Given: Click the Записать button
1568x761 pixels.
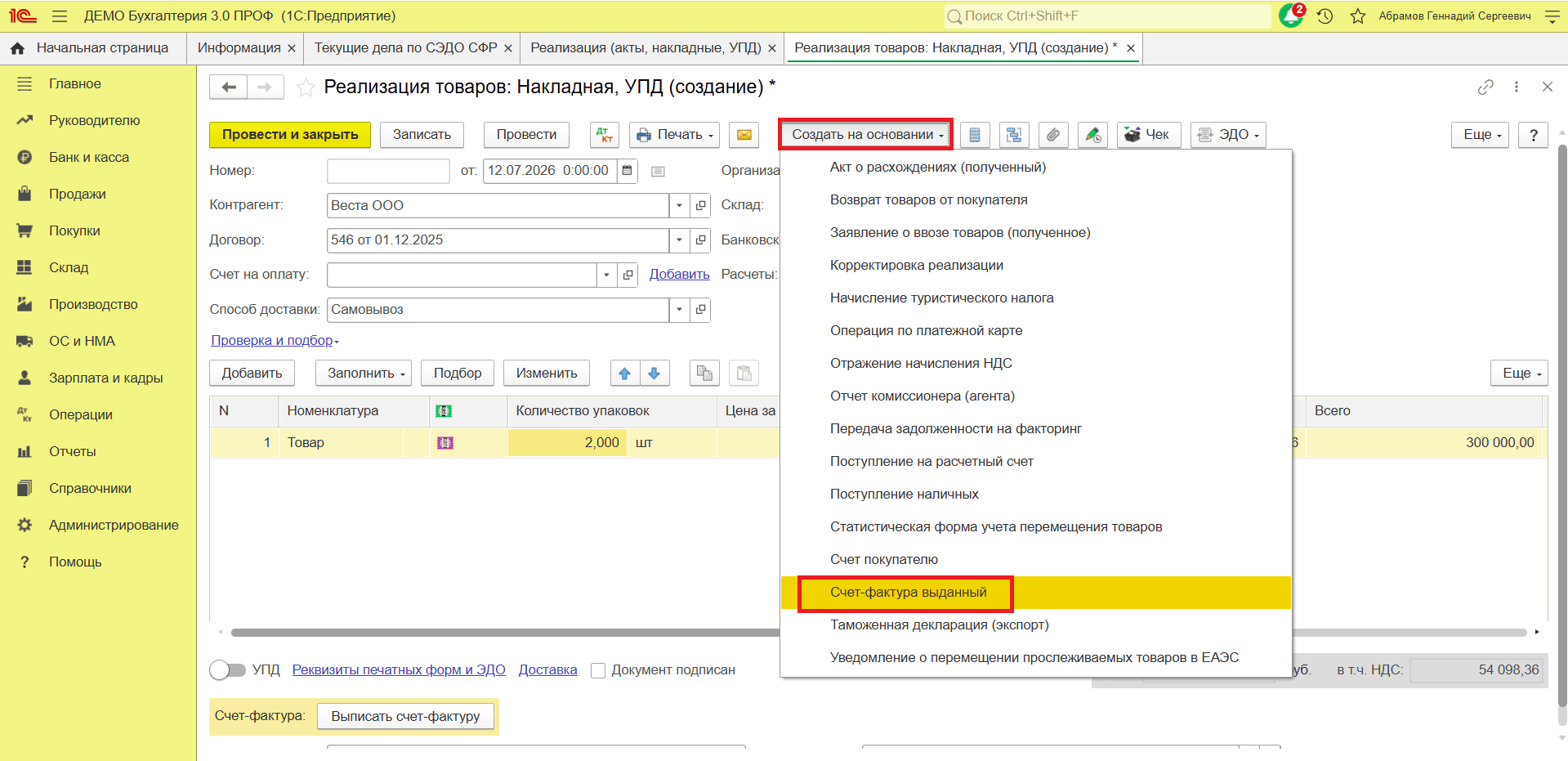Looking at the screenshot, I should pos(422,135).
